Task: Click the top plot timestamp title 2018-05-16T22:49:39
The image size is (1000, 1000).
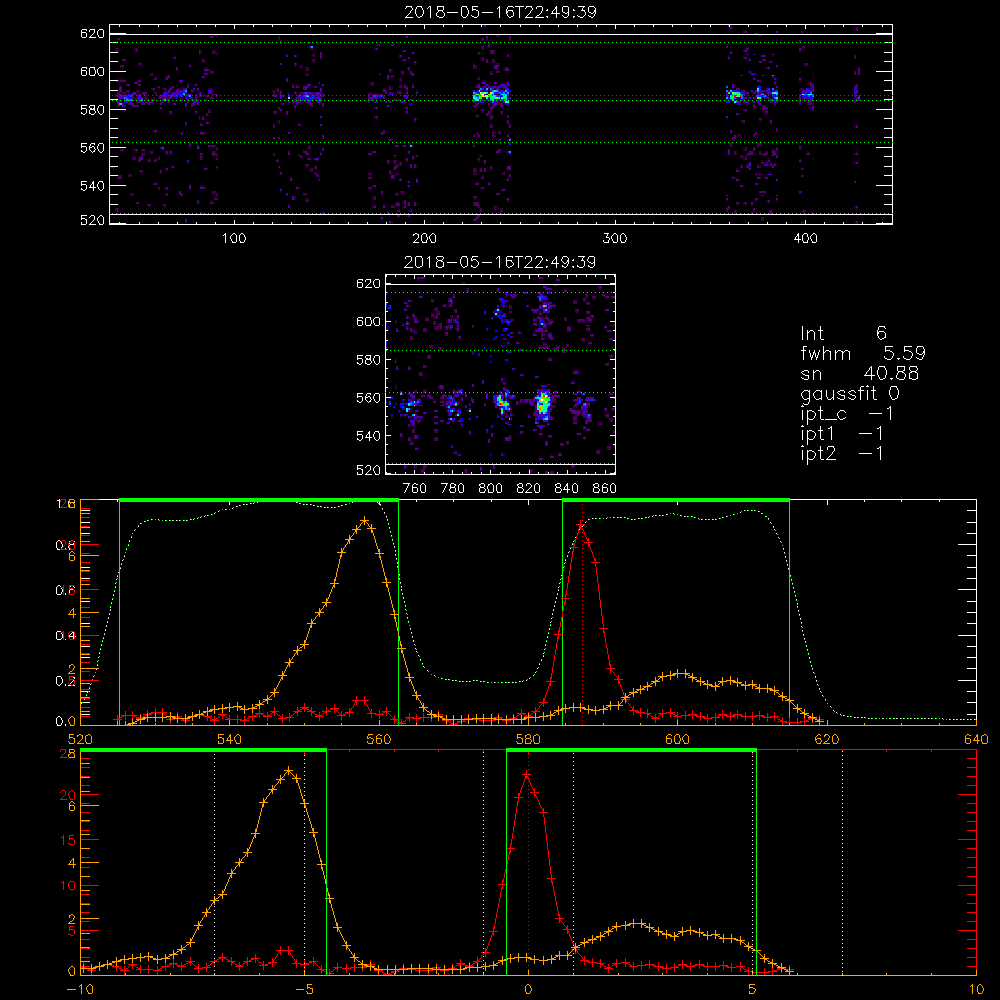Action: click(500, 12)
